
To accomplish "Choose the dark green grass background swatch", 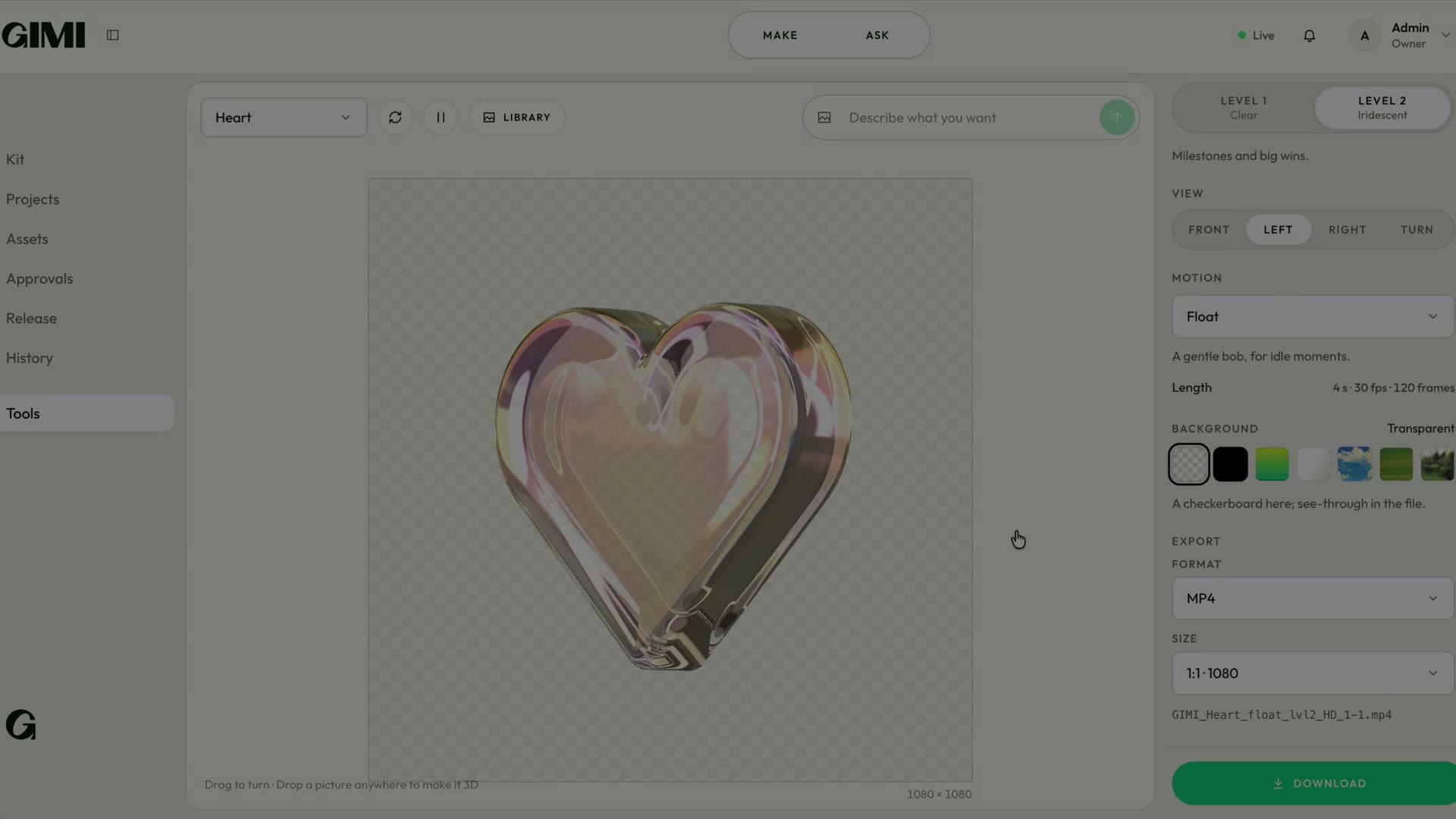I will click(x=1396, y=464).
